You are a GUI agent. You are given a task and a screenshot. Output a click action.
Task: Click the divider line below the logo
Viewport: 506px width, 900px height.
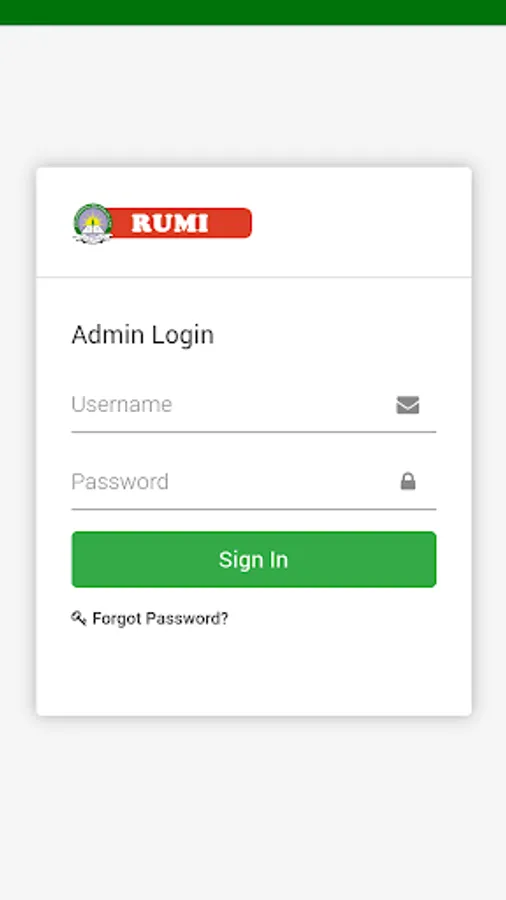254,277
